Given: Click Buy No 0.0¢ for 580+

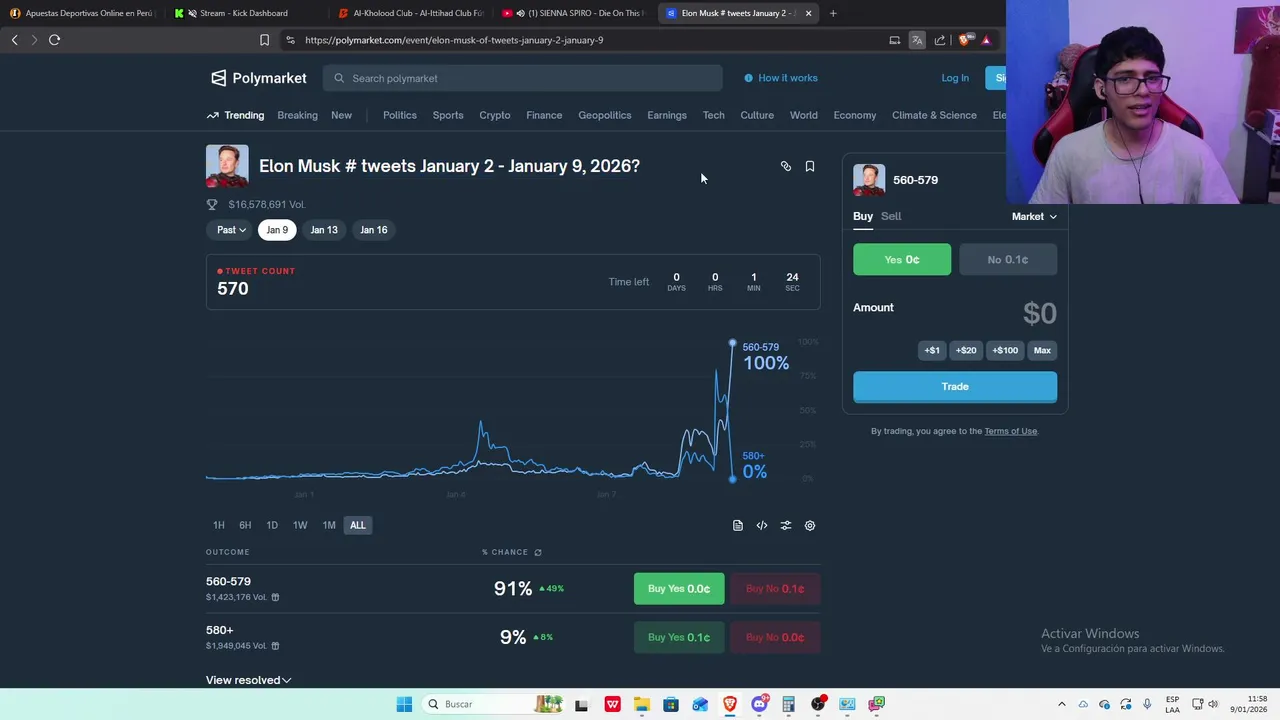Looking at the screenshot, I should pos(775,637).
